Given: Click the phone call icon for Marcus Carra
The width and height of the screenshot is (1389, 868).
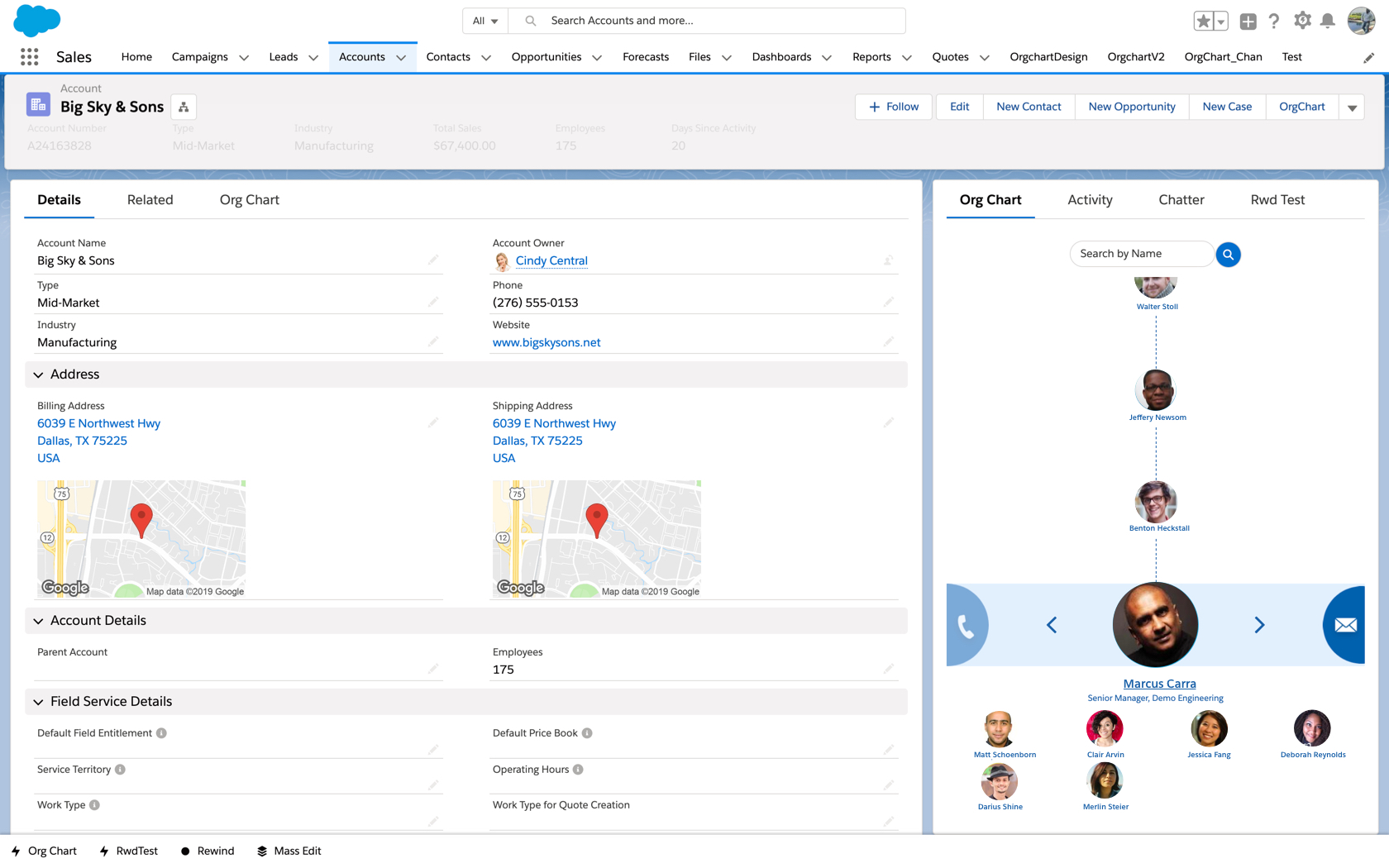Looking at the screenshot, I should [966, 625].
